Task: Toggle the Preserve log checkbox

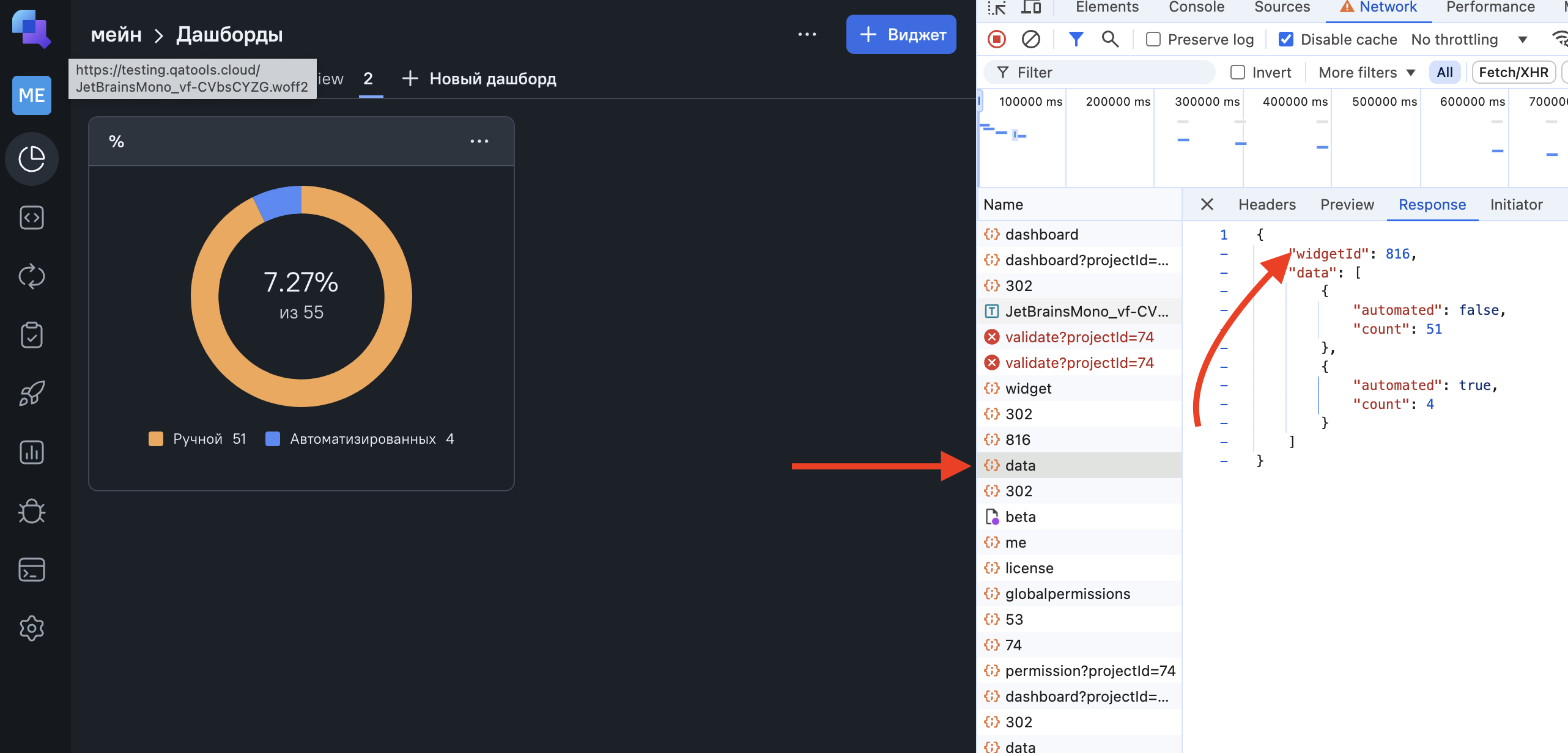Action: [x=1154, y=39]
